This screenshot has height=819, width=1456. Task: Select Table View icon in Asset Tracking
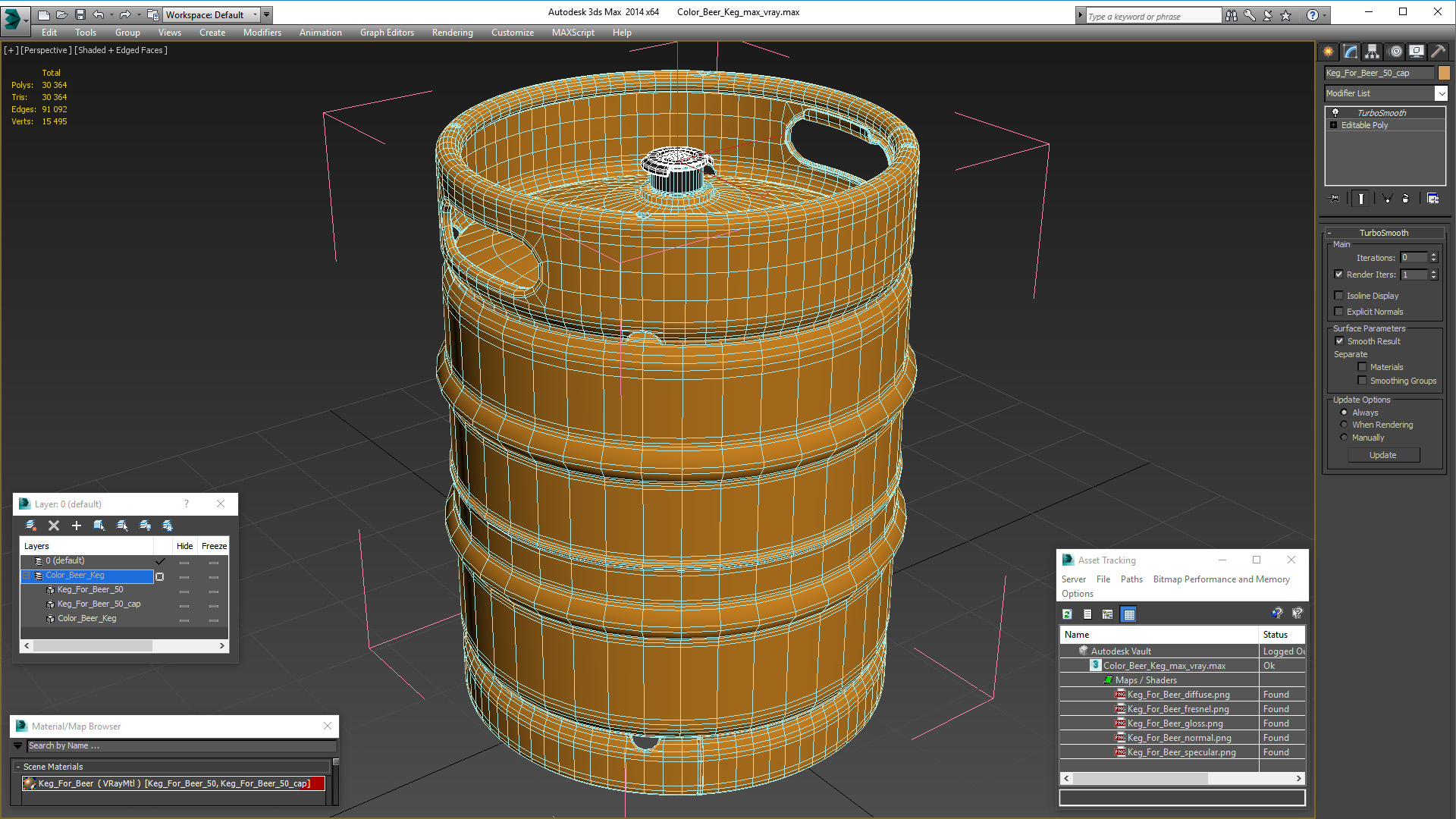click(x=1129, y=614)
